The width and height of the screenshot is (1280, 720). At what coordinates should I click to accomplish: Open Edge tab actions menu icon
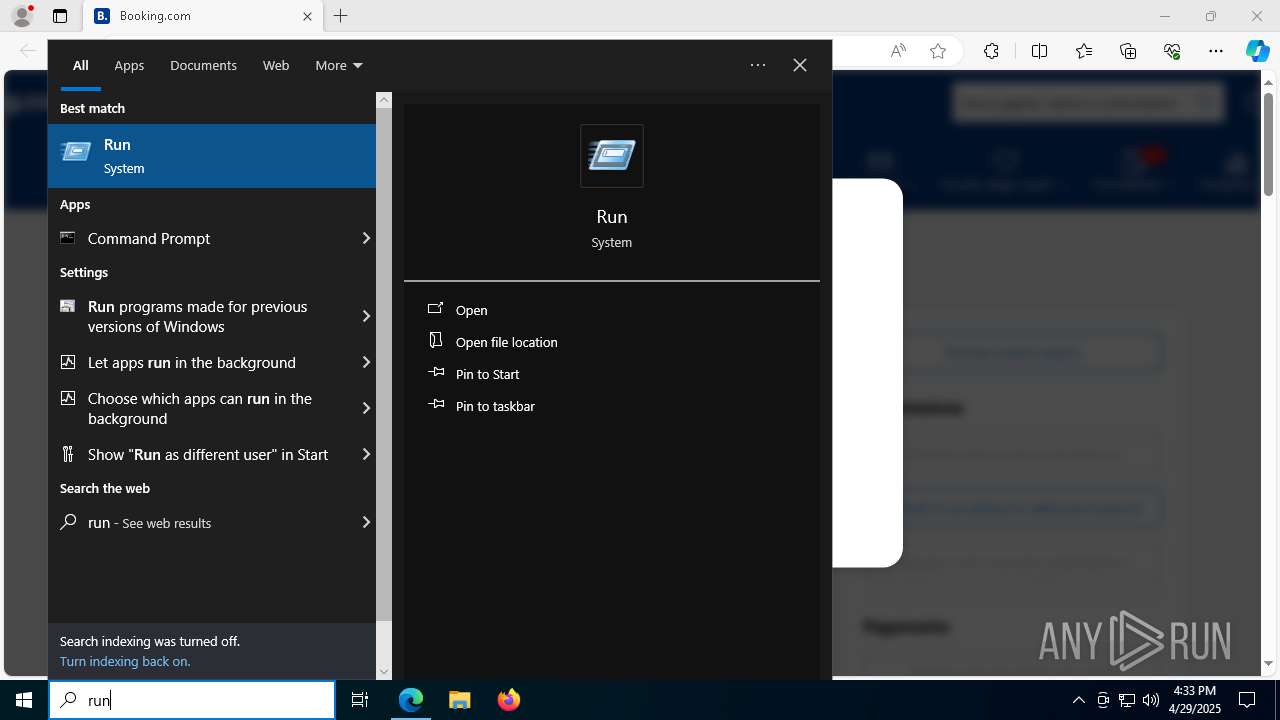tap(60, 16)
